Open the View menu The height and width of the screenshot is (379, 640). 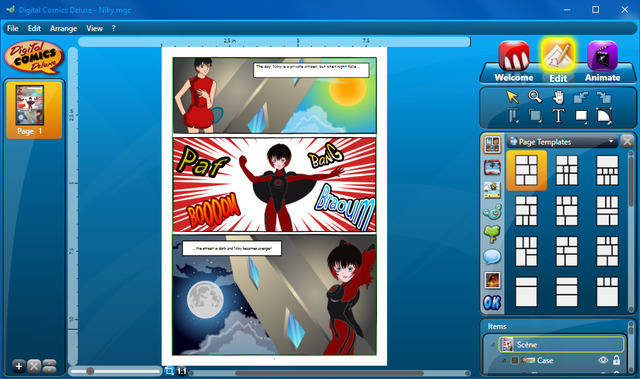[x=94, y=28]
